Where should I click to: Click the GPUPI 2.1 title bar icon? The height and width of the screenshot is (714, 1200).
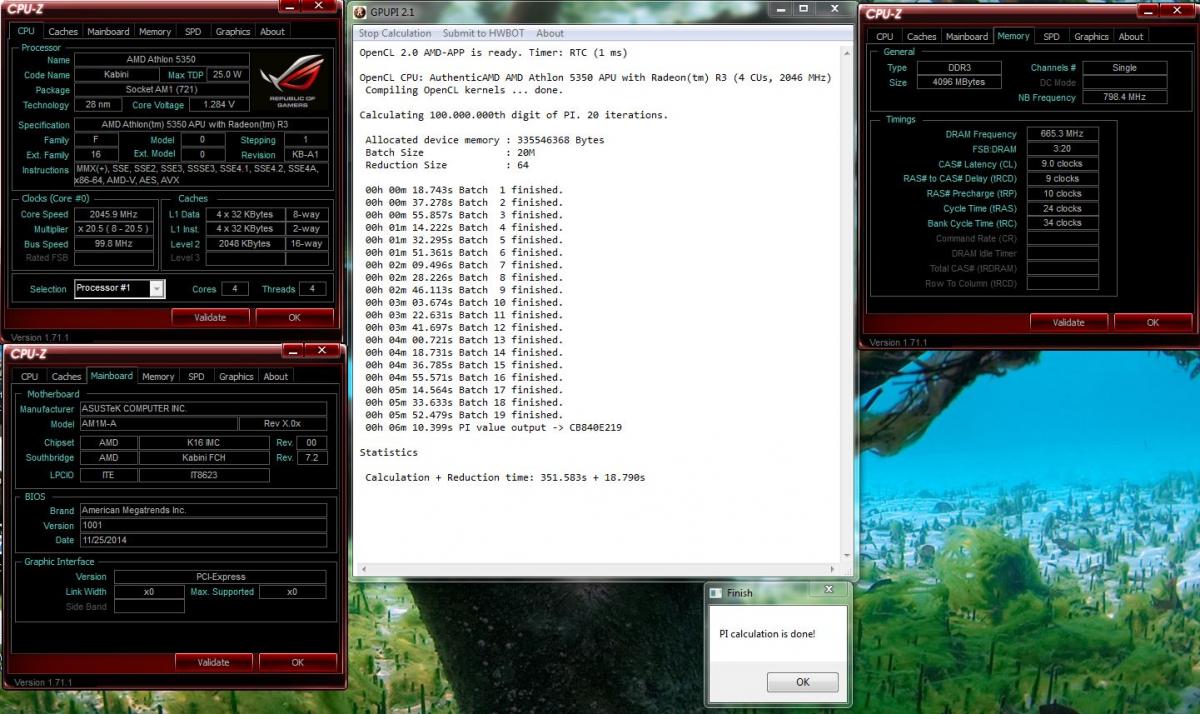point(361,13)
